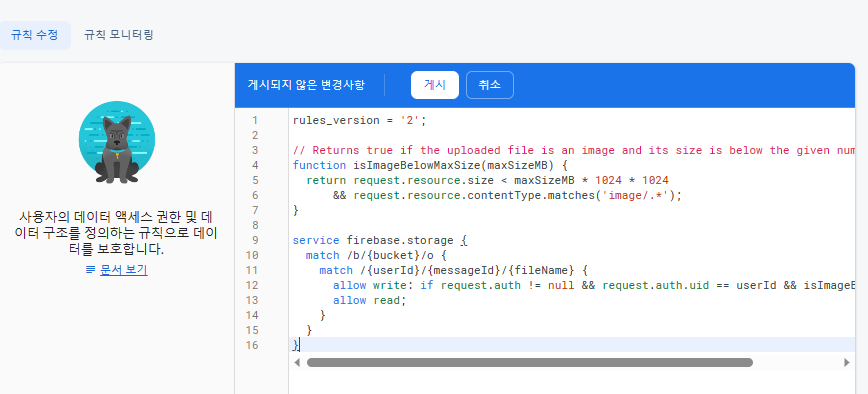868x394 pixels.
Task: Click the allow read; line
Action: [x=369, y=300]
